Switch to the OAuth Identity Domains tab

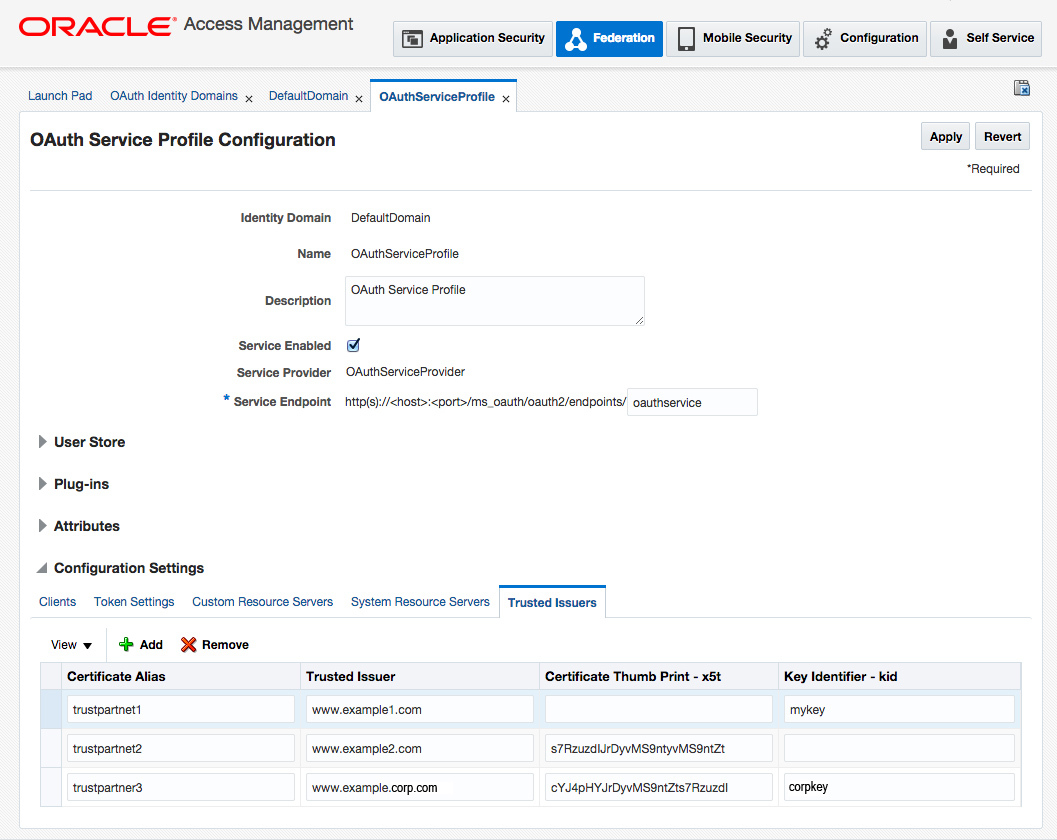174,96
